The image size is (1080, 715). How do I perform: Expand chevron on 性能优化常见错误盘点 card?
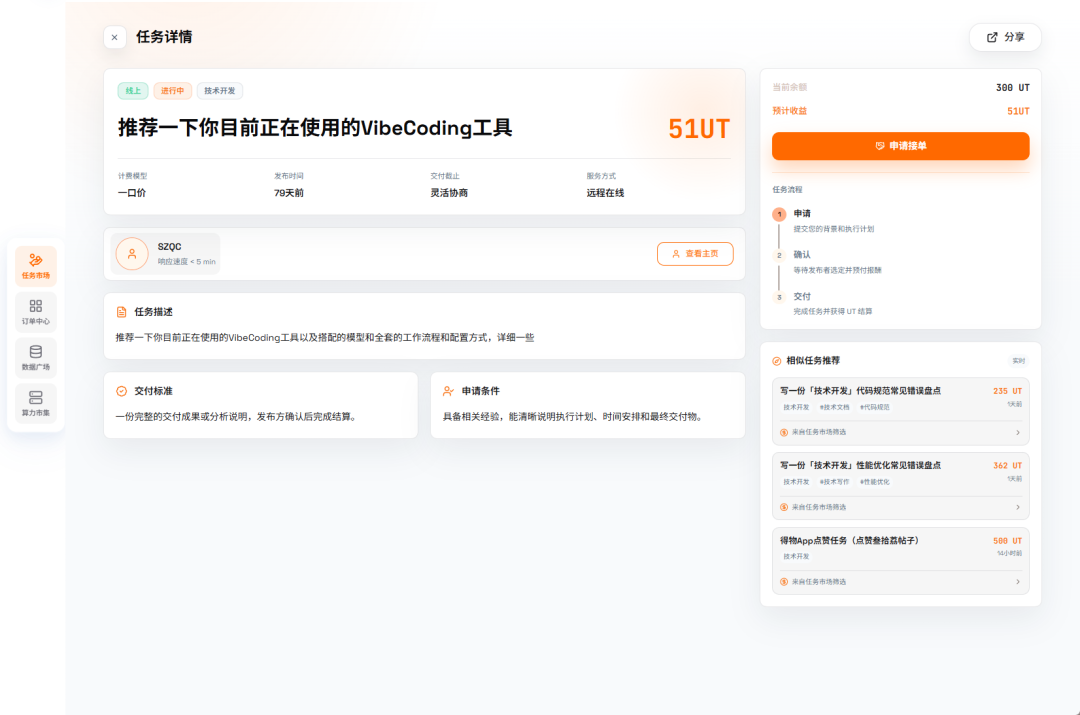1018,508
